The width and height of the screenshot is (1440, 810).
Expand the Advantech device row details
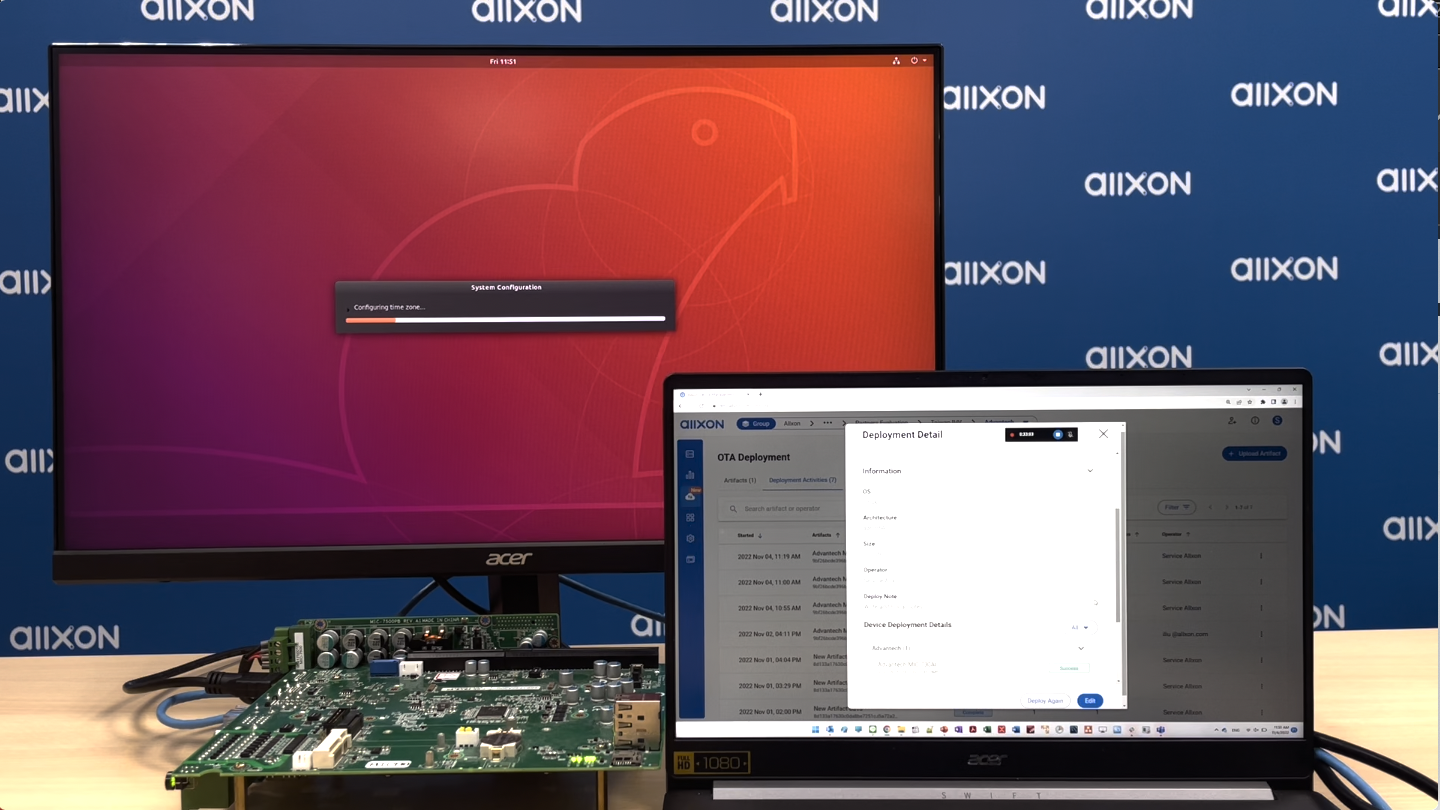coord(1080,648)
